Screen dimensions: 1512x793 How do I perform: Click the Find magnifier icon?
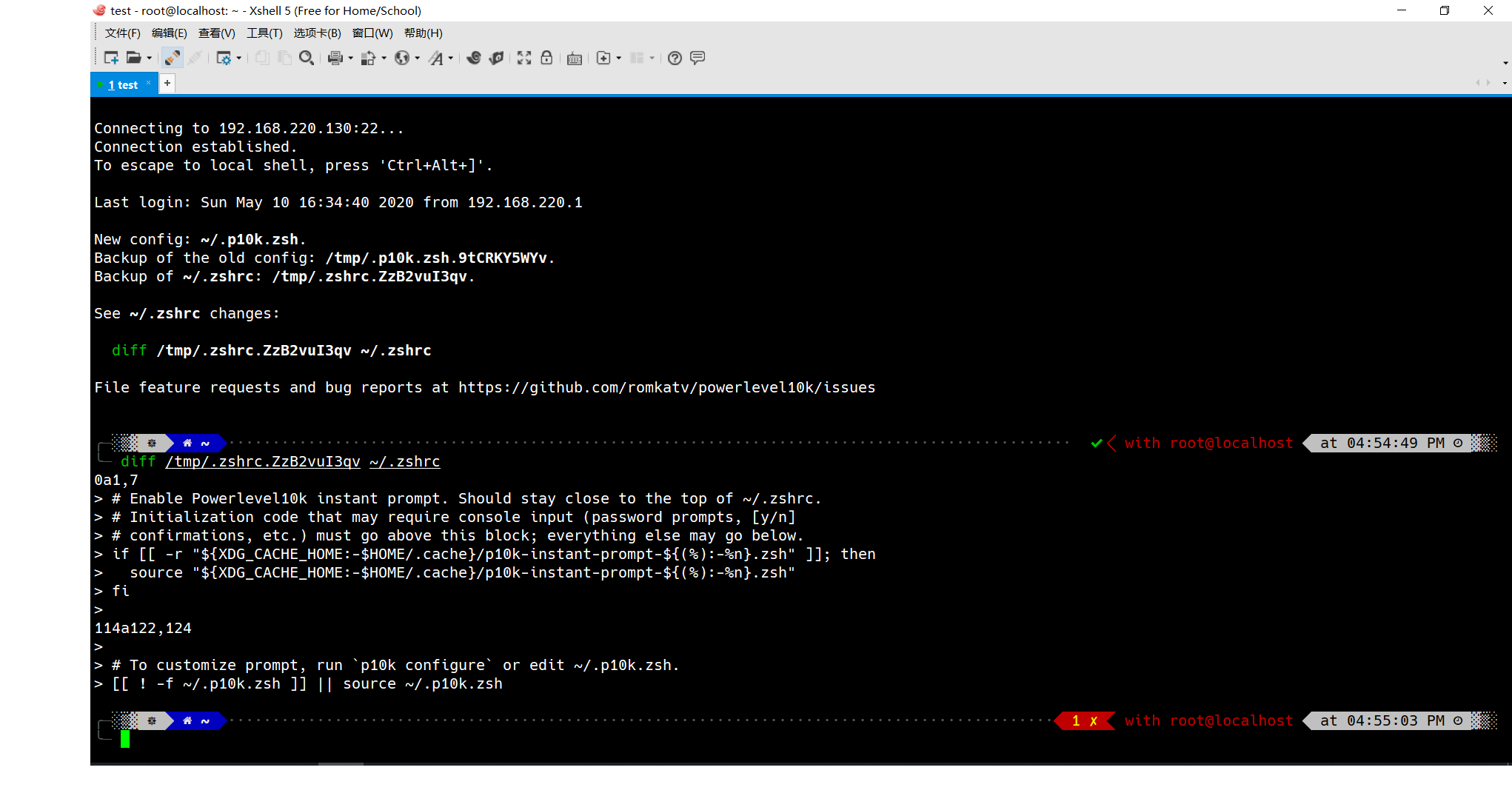coord(307,58)
